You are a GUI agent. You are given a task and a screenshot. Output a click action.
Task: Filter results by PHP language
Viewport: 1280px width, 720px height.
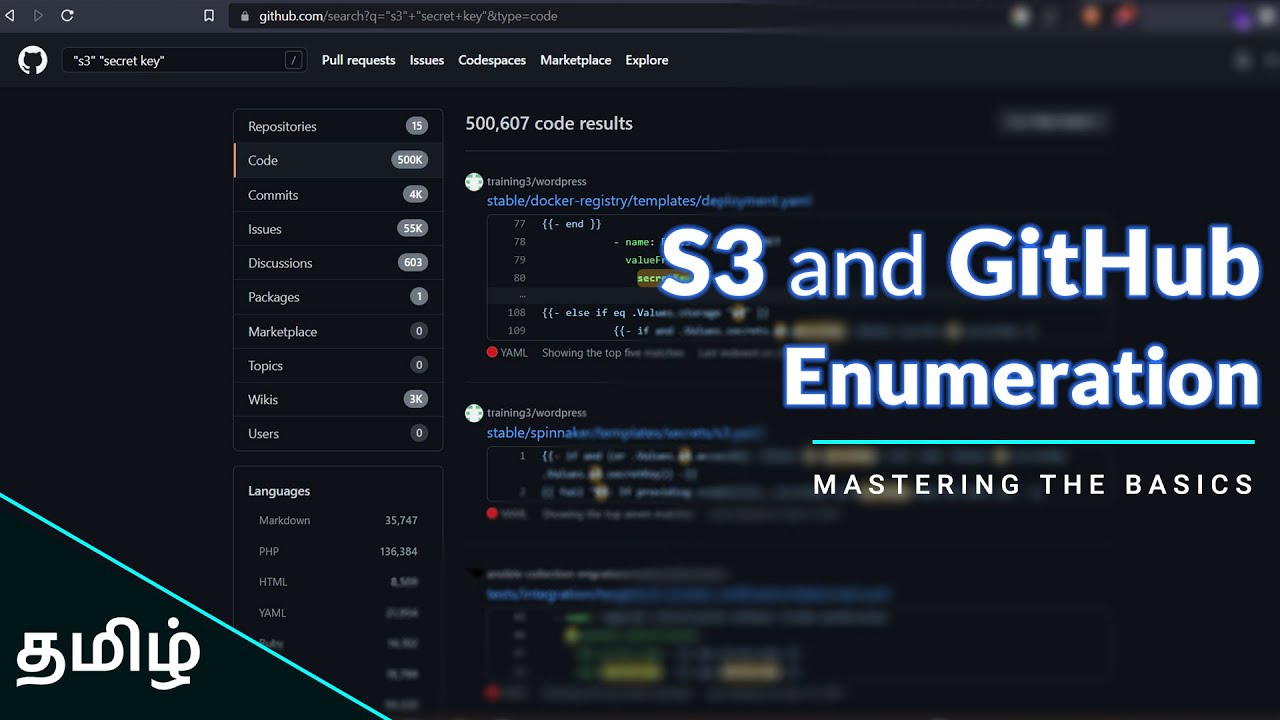pyautogui.click(x=338, y=551)
